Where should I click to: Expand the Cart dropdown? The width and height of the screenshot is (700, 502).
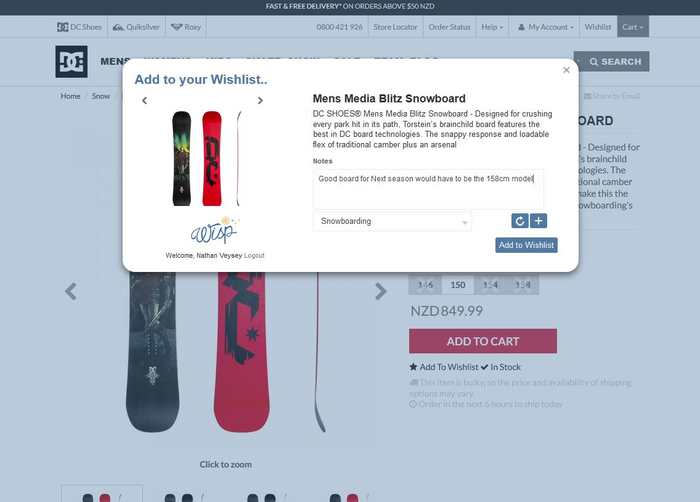[x=633, y=27]
